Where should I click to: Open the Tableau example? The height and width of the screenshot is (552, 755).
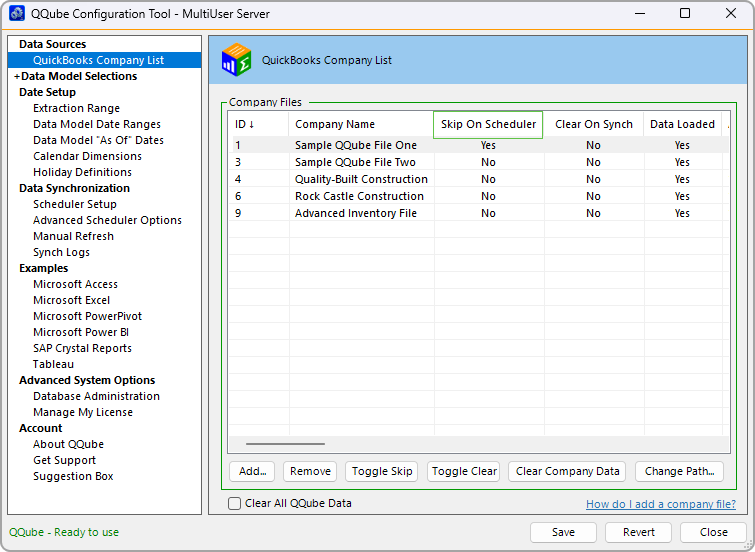click(53, 364)
